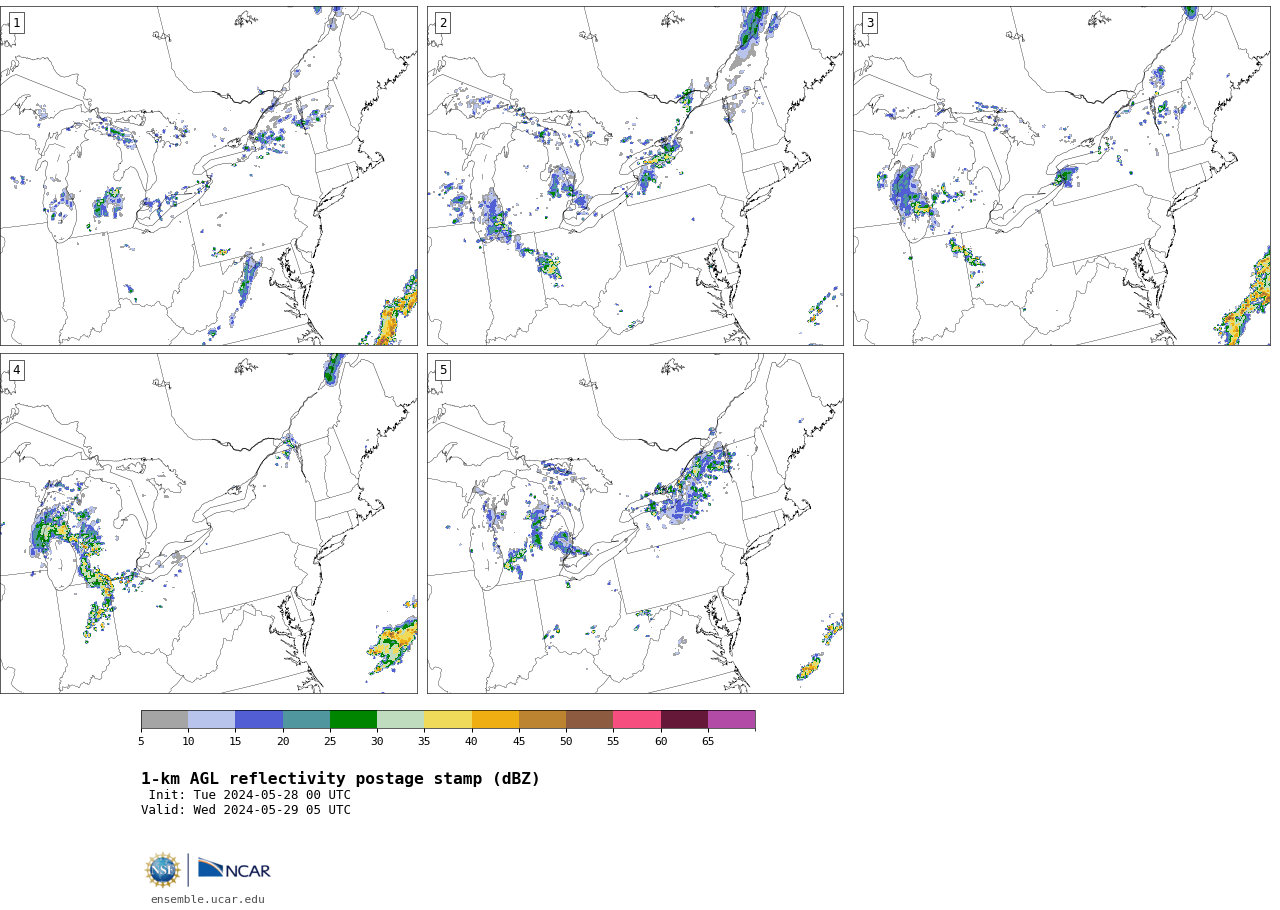This screenshot has width=1280, height=910.
Task: Select the teal 20-25 dBZ swatch
Action: pos(306,720)
